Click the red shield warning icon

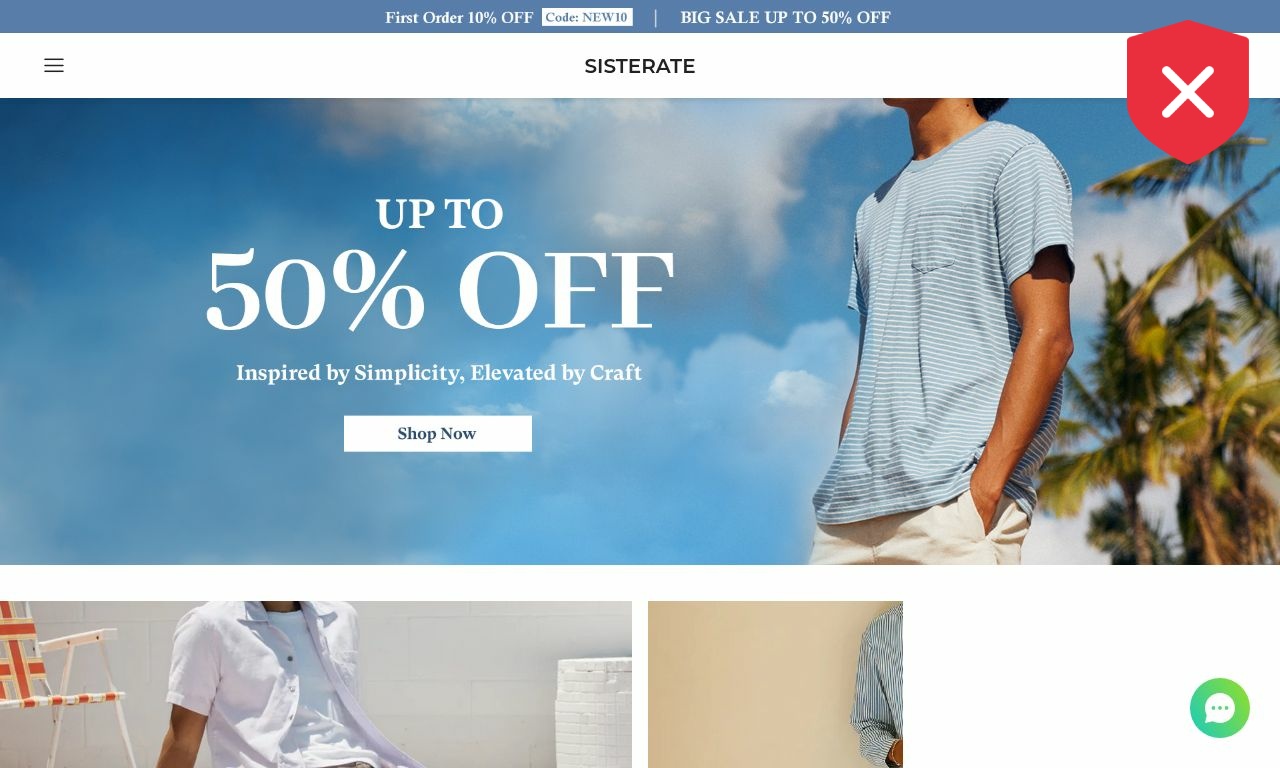click(x=1188, y=92)
